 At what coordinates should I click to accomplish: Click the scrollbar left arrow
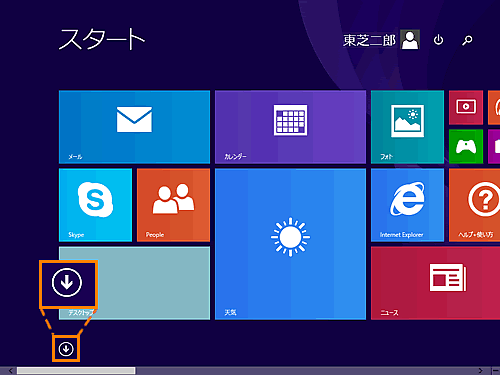(x=11, y=371)
